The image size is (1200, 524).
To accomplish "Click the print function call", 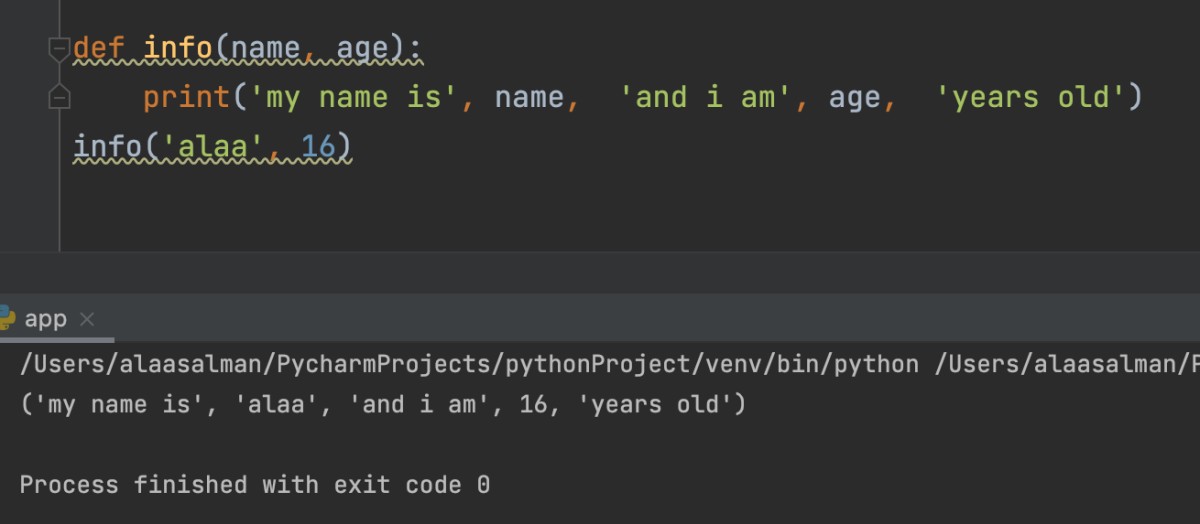I will [x=186, y=97].
